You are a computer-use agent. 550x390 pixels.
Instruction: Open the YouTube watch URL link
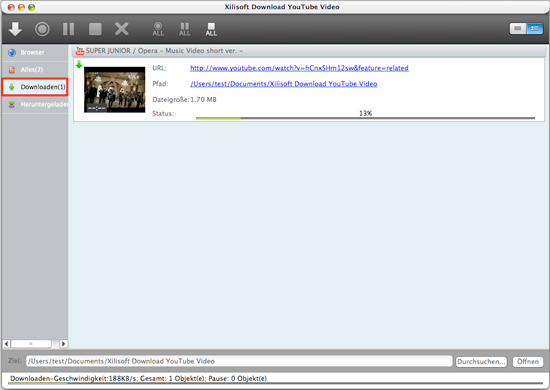[x=299, y=68]
